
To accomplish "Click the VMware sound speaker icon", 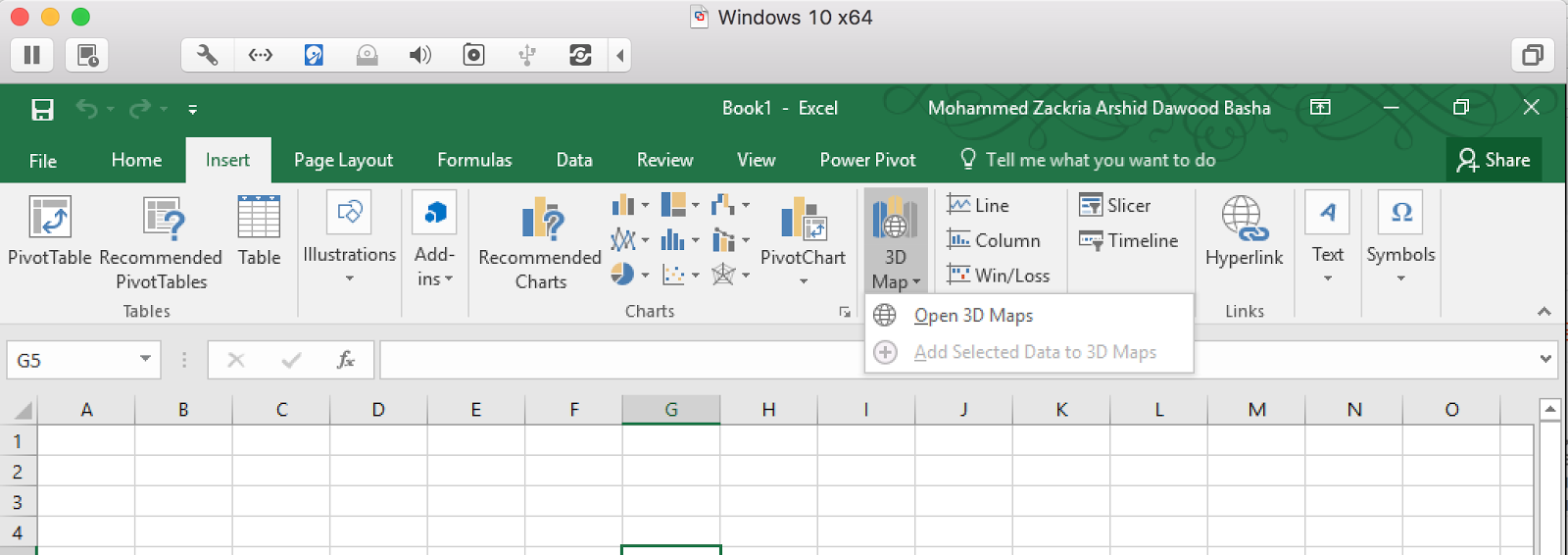I will [x=419, y=55].
